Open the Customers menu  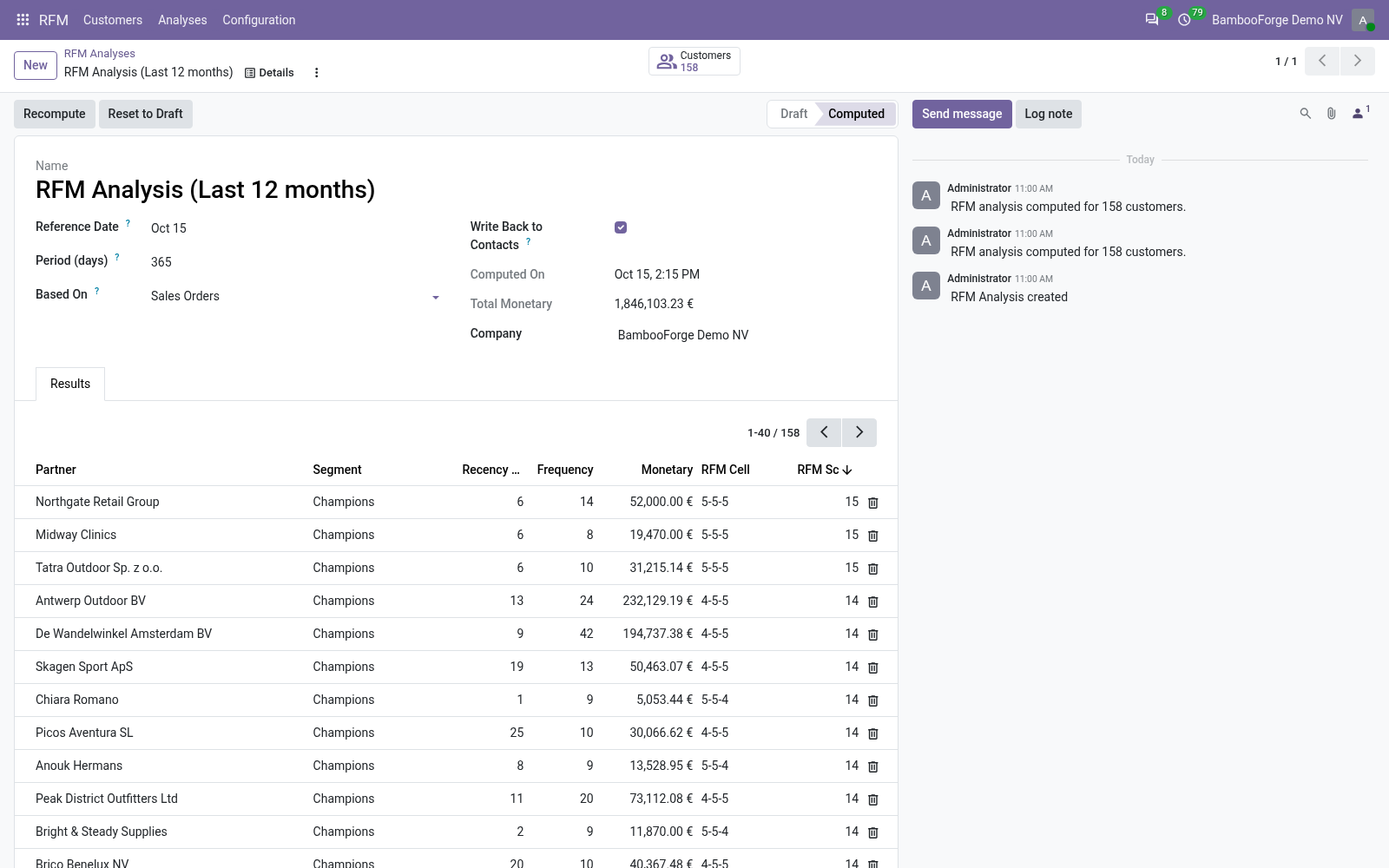tap(113, 20)
